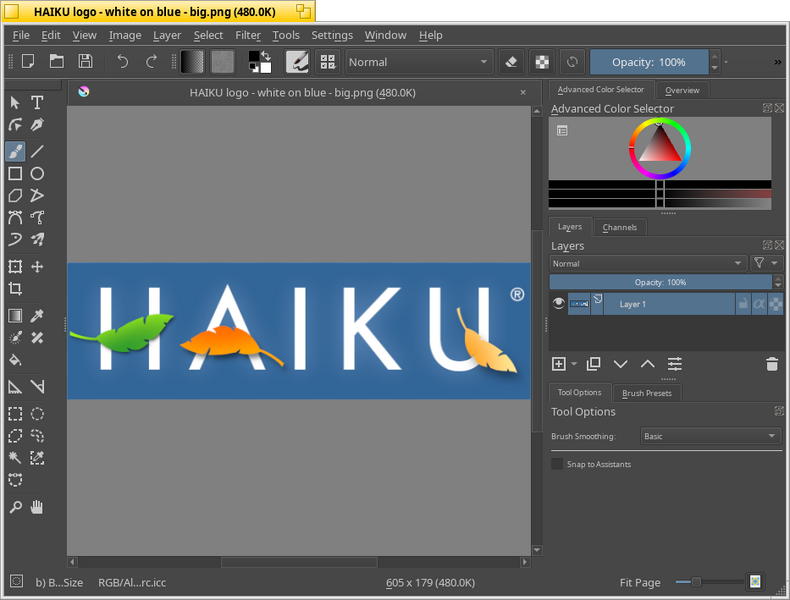The image size is (790, 600).
Task: Toggle selection display mode in status bar
Action: 16,581
